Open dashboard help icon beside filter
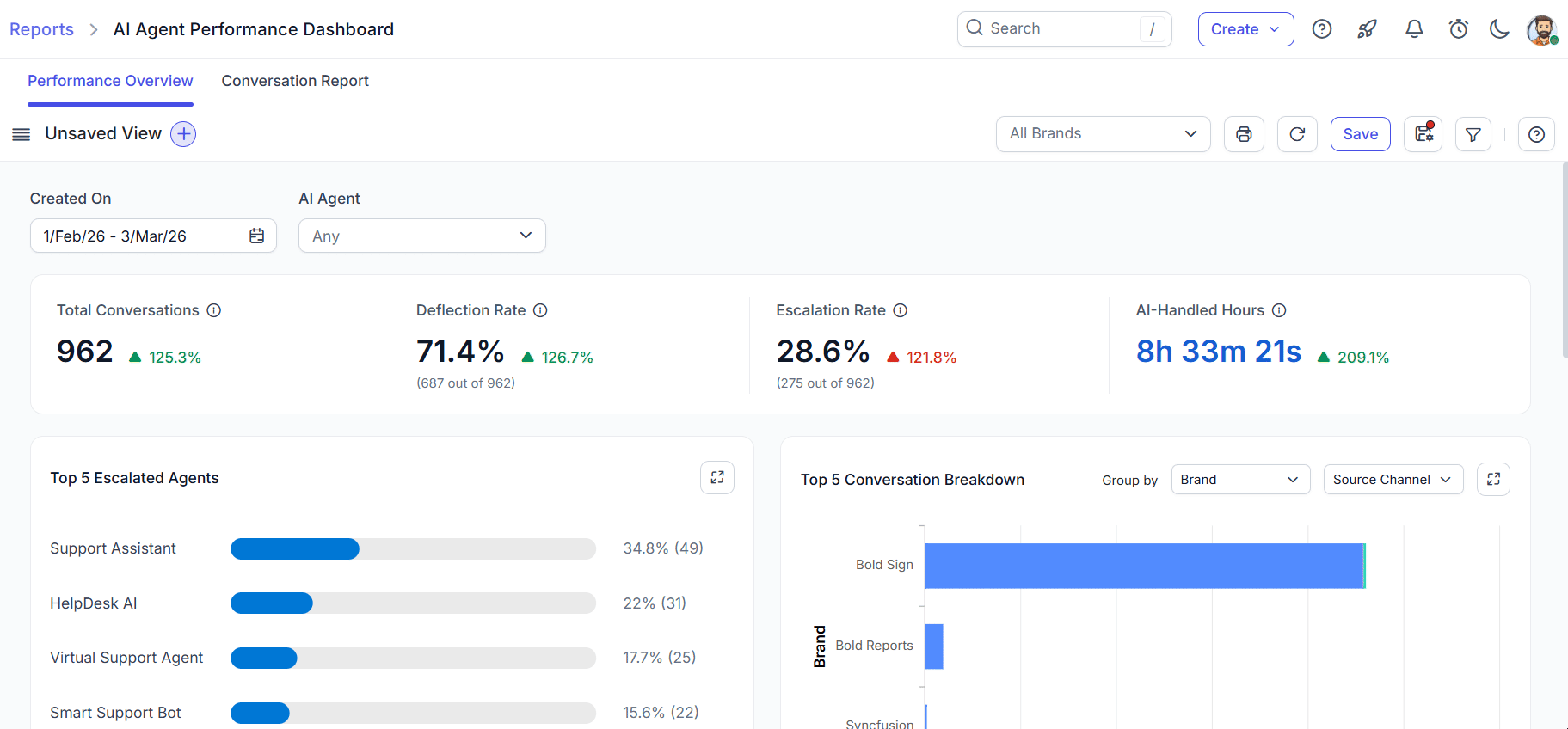This screenshot has width=1568, height=729. click(x=1536, y=134)
